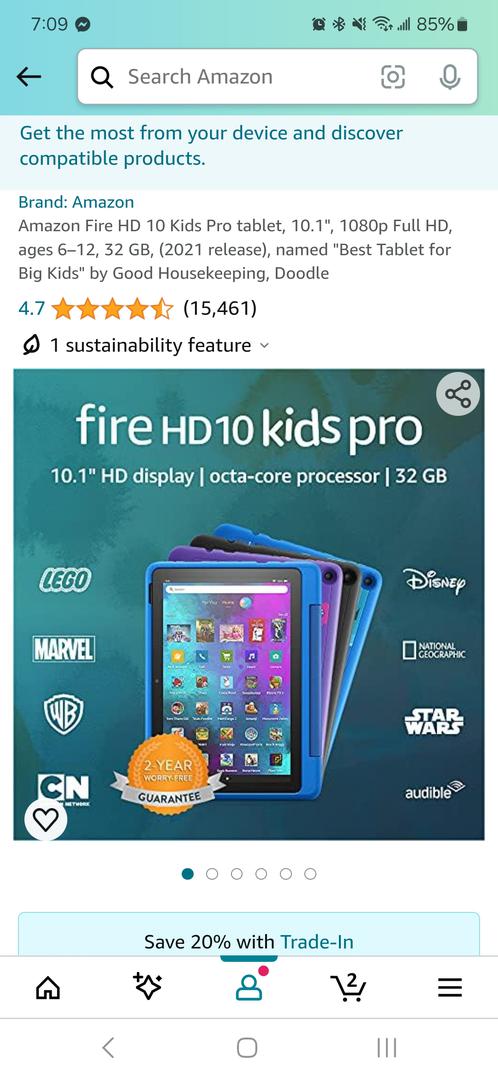
Task: Tap the Fire HD 10 Kids Pro product image
Action: [249, 605]
